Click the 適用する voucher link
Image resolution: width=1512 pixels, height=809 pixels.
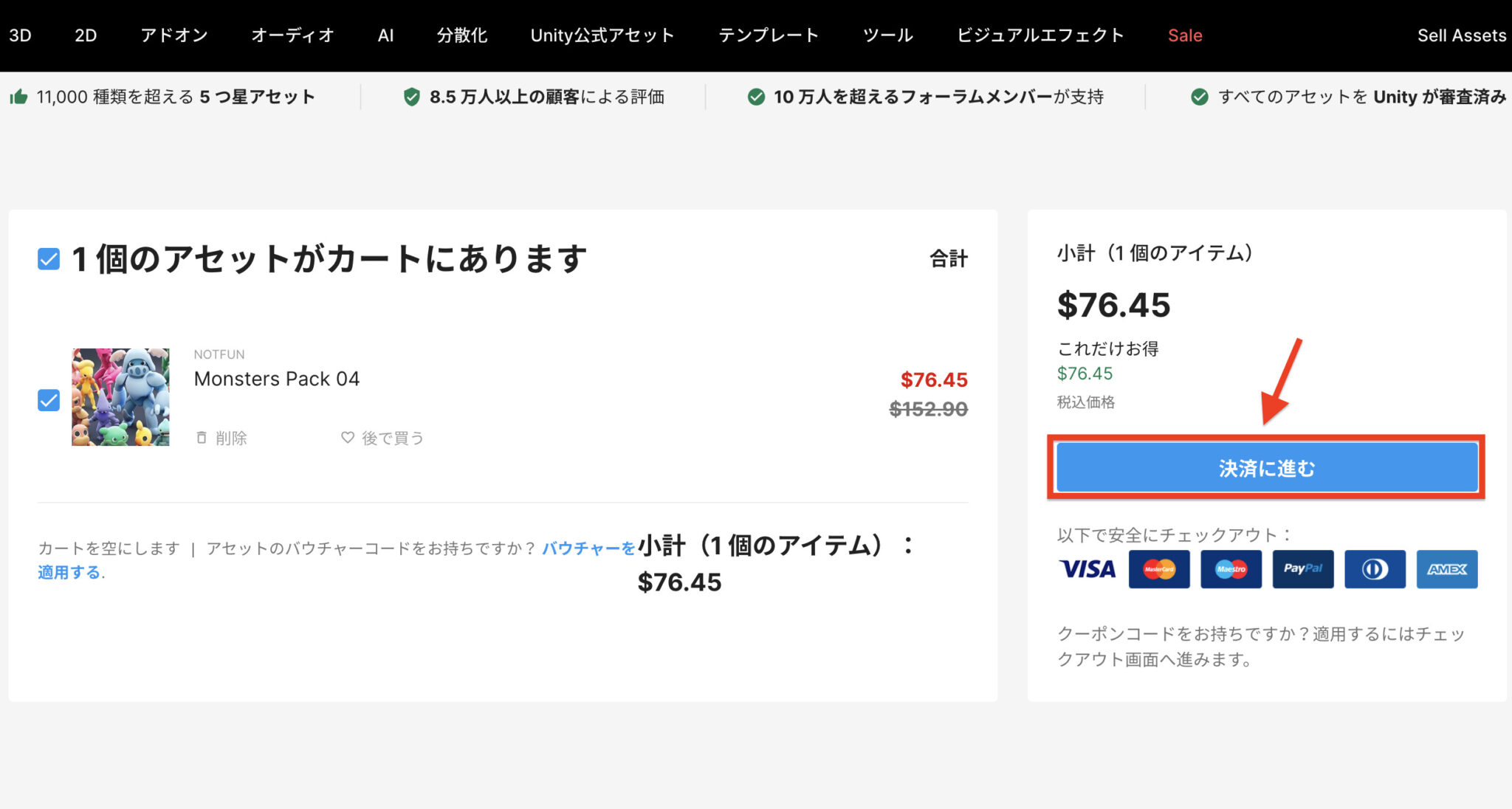(69, 572)
